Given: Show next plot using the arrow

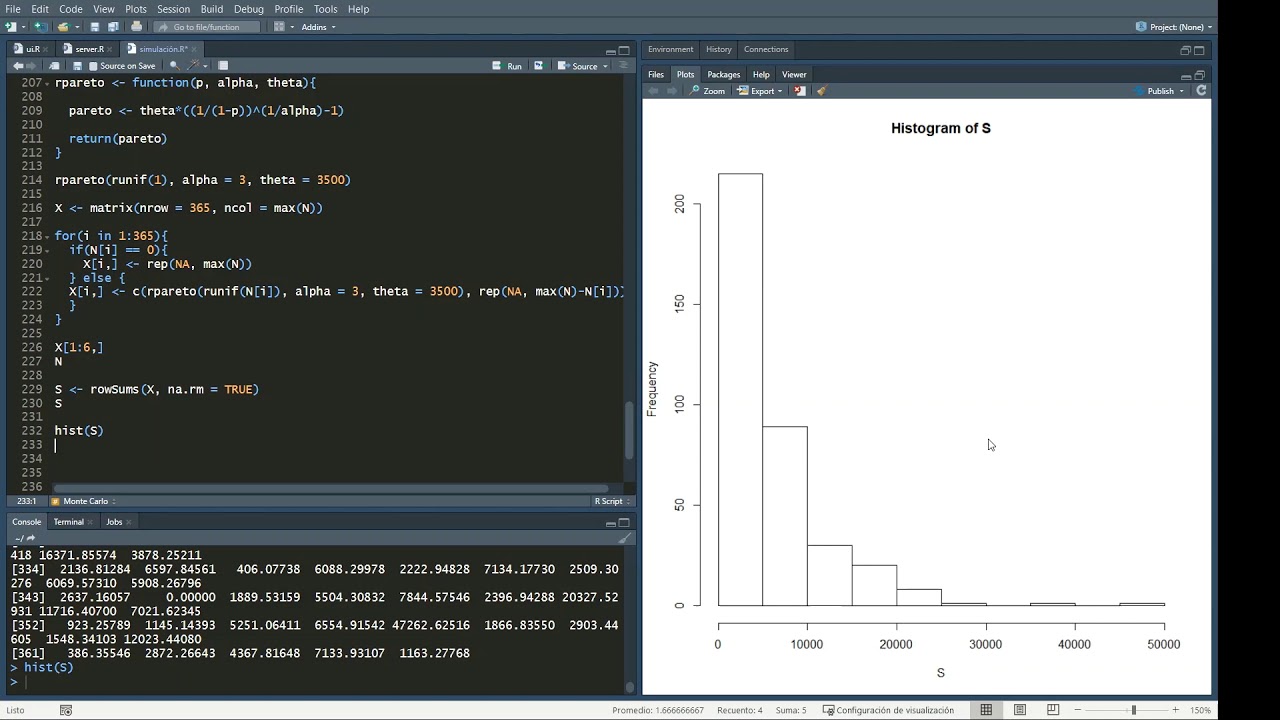Looking at the screenshot, I should 672,91.
